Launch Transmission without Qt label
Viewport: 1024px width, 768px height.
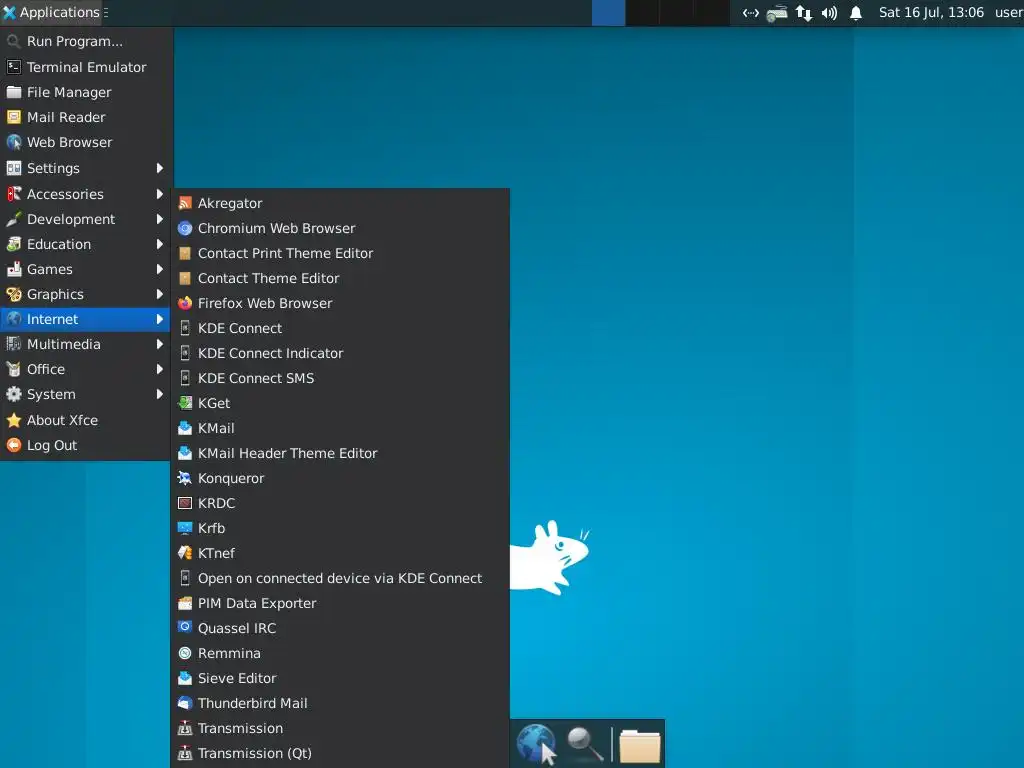point(340,729)
